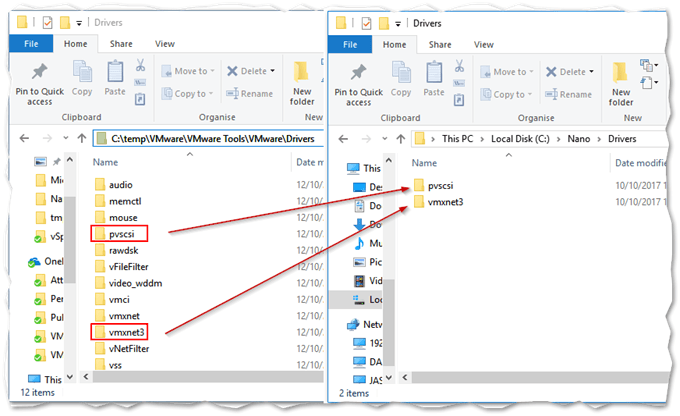This screenshot has height=416, width=680.
Task: Click Paste shortcut icon in right window
Action: click(x=459, y=101)
